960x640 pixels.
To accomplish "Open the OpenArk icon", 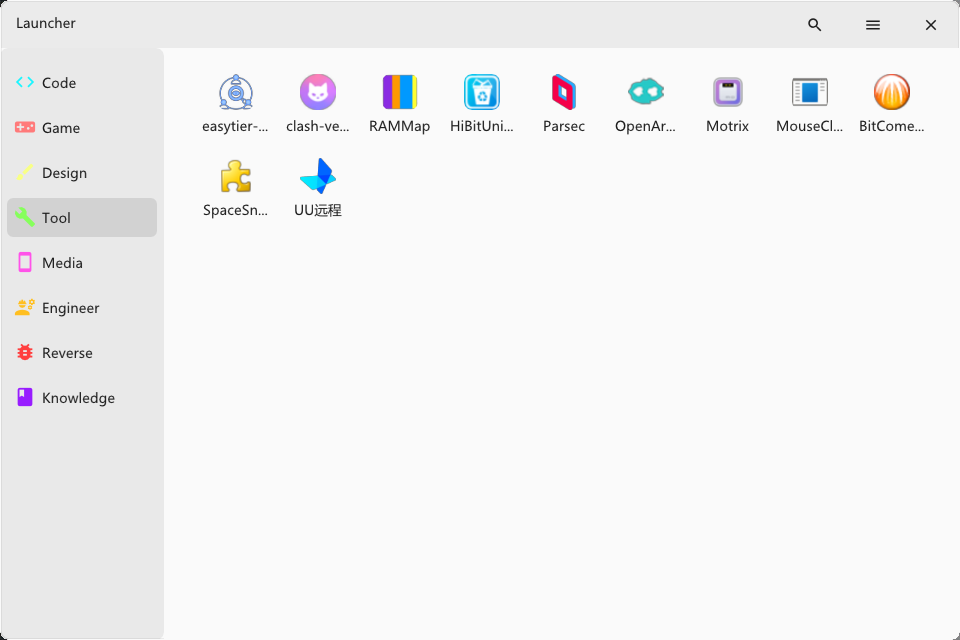I will [646, 92].
